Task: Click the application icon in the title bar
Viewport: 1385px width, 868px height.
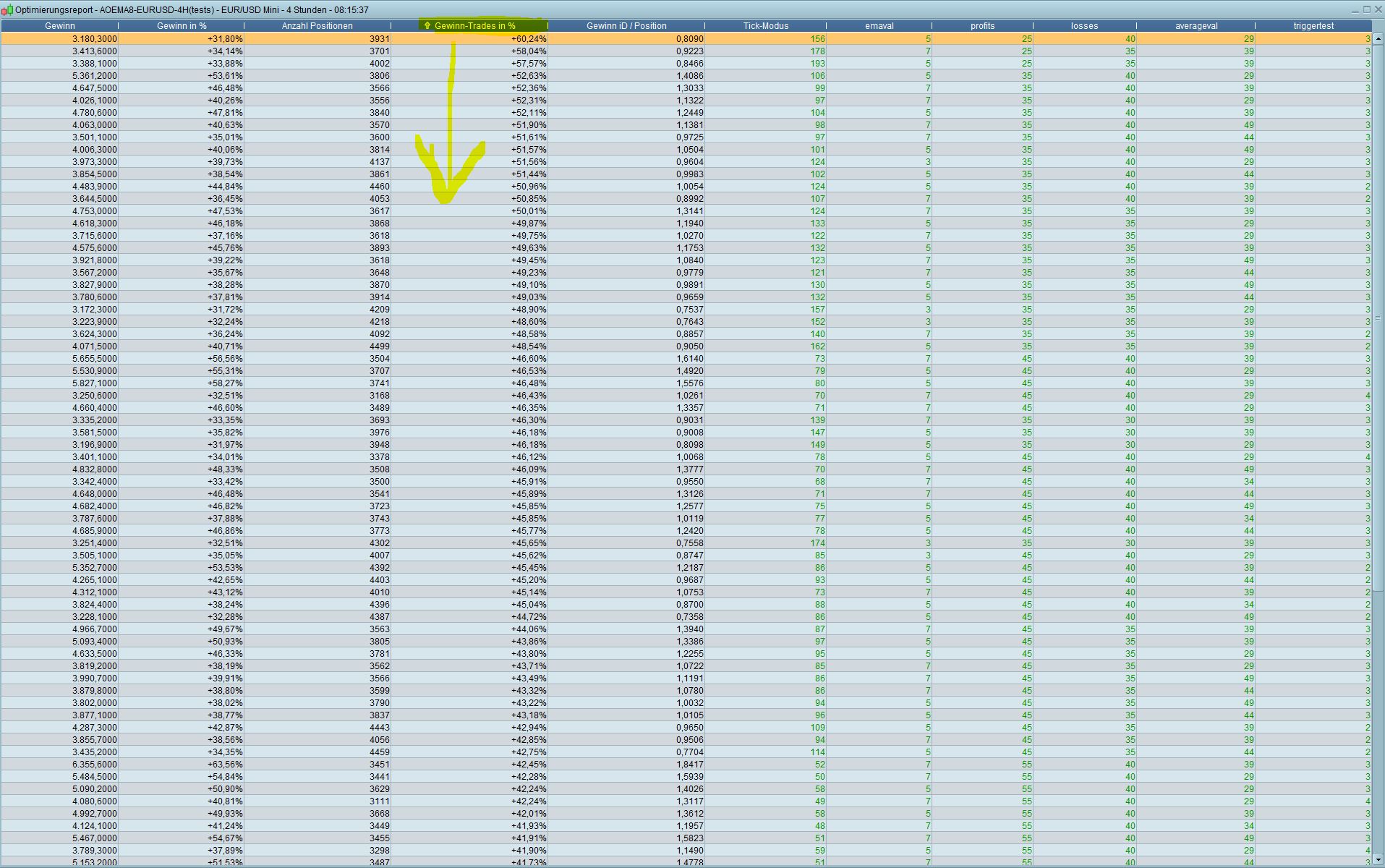Action: 7,10
